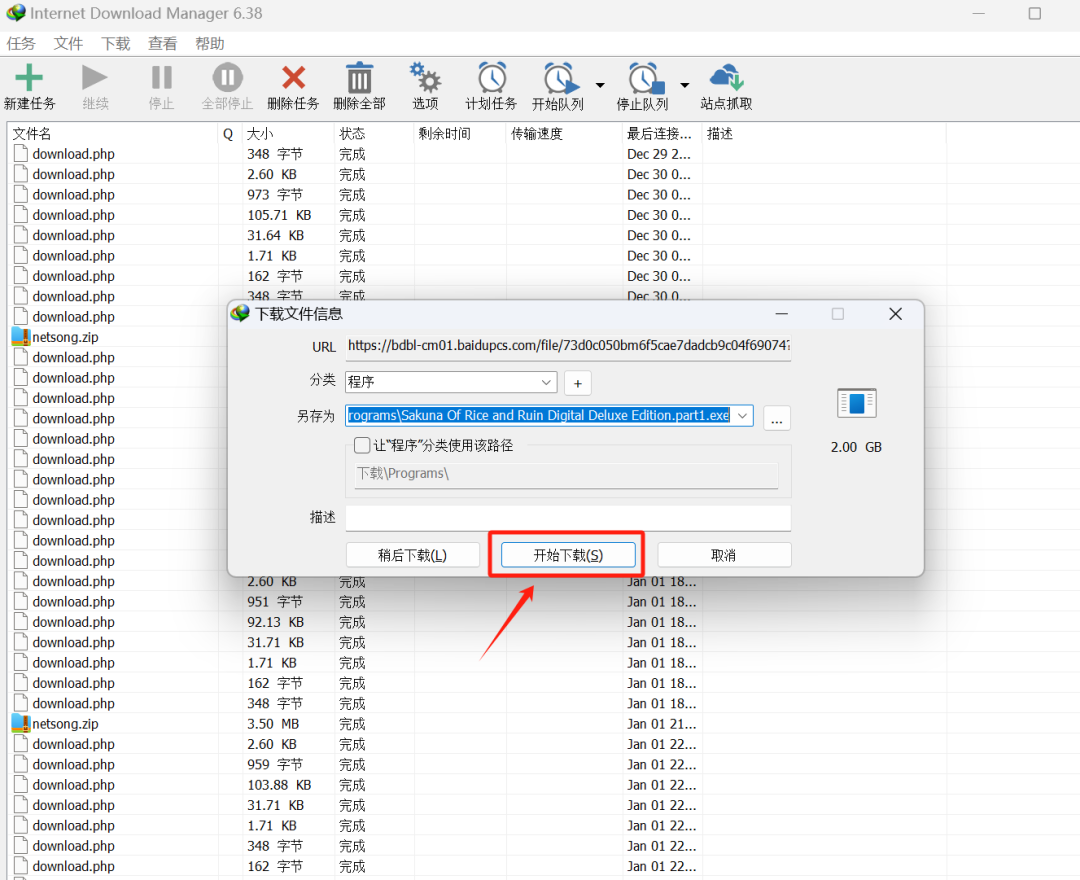Click the Stop Queue (停止队列) icon

pyautogui.click(x=646, y=78)
